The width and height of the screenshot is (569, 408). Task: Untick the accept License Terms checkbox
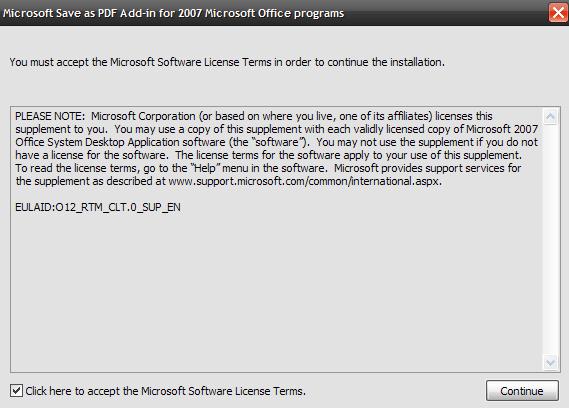tap(16, 391)
